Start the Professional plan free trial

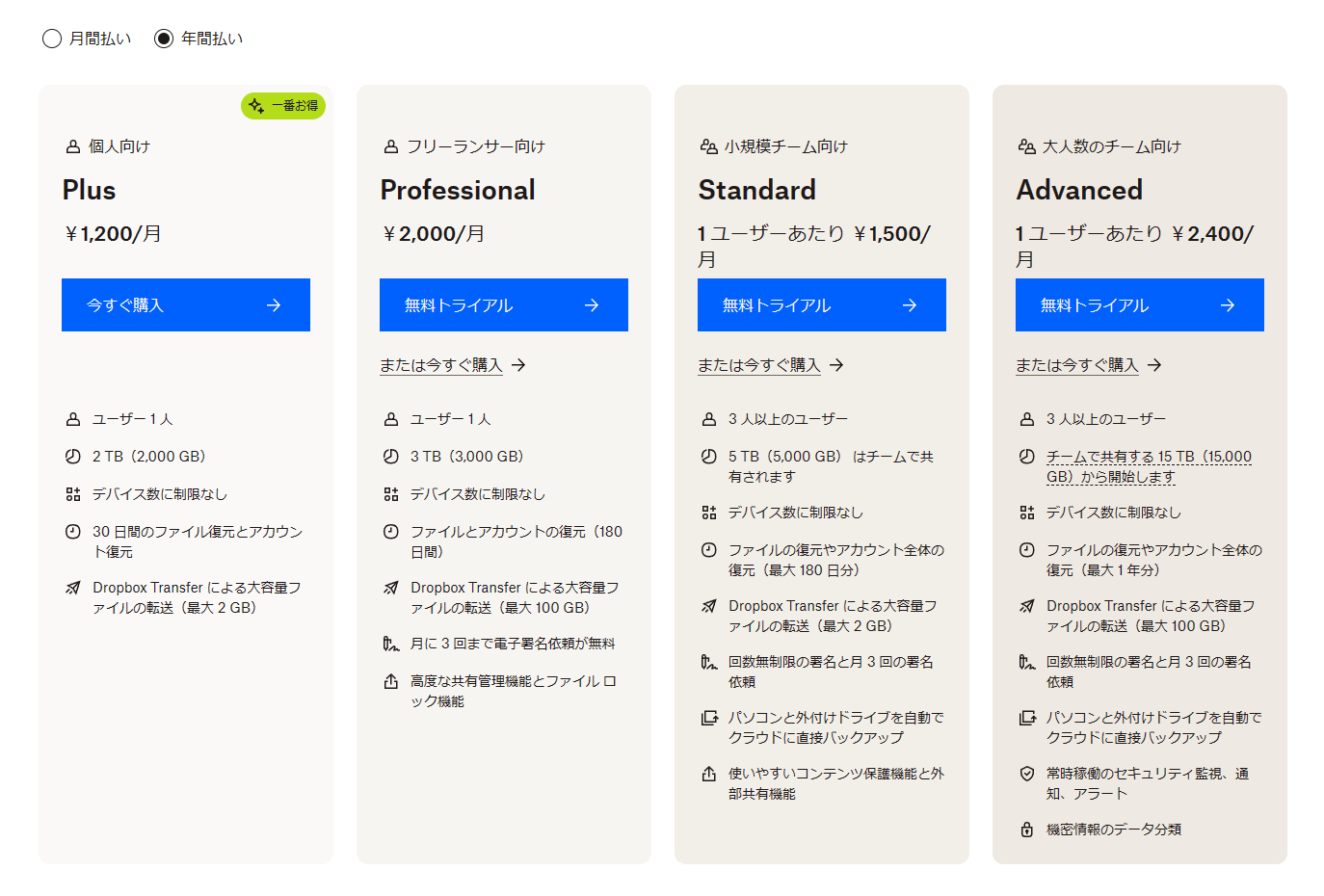pyautogui.click(x=503, y=304)
